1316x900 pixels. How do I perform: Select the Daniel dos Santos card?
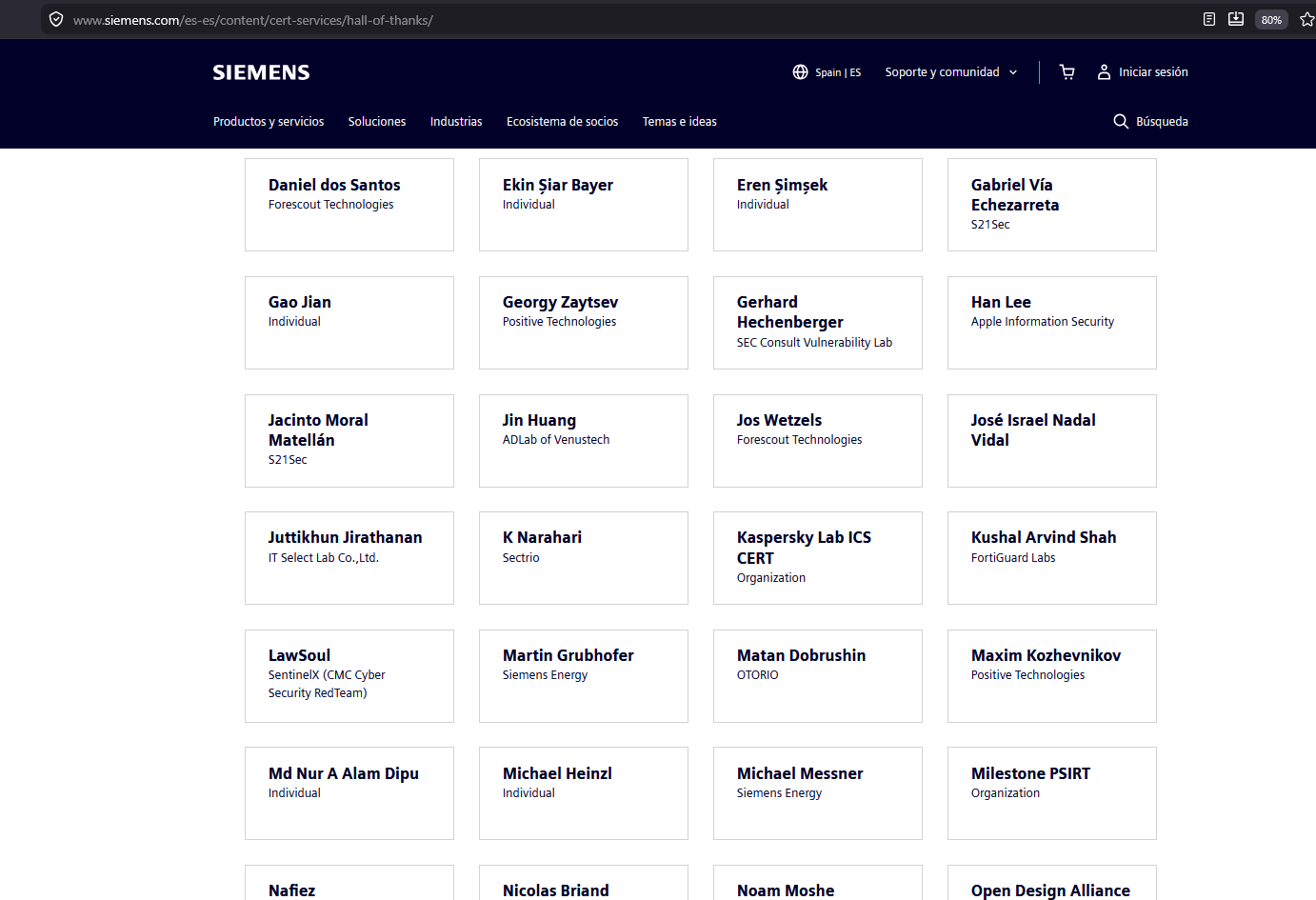(349, 205)
